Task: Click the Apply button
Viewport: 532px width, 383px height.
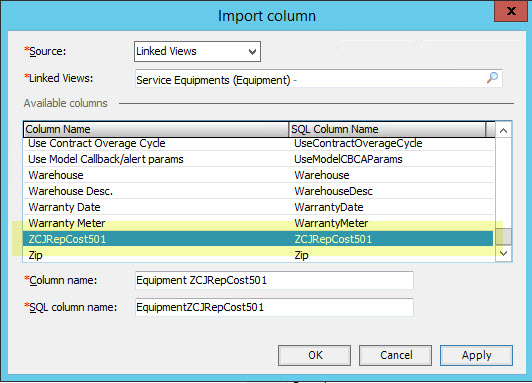Action: (x=476, y=355)
